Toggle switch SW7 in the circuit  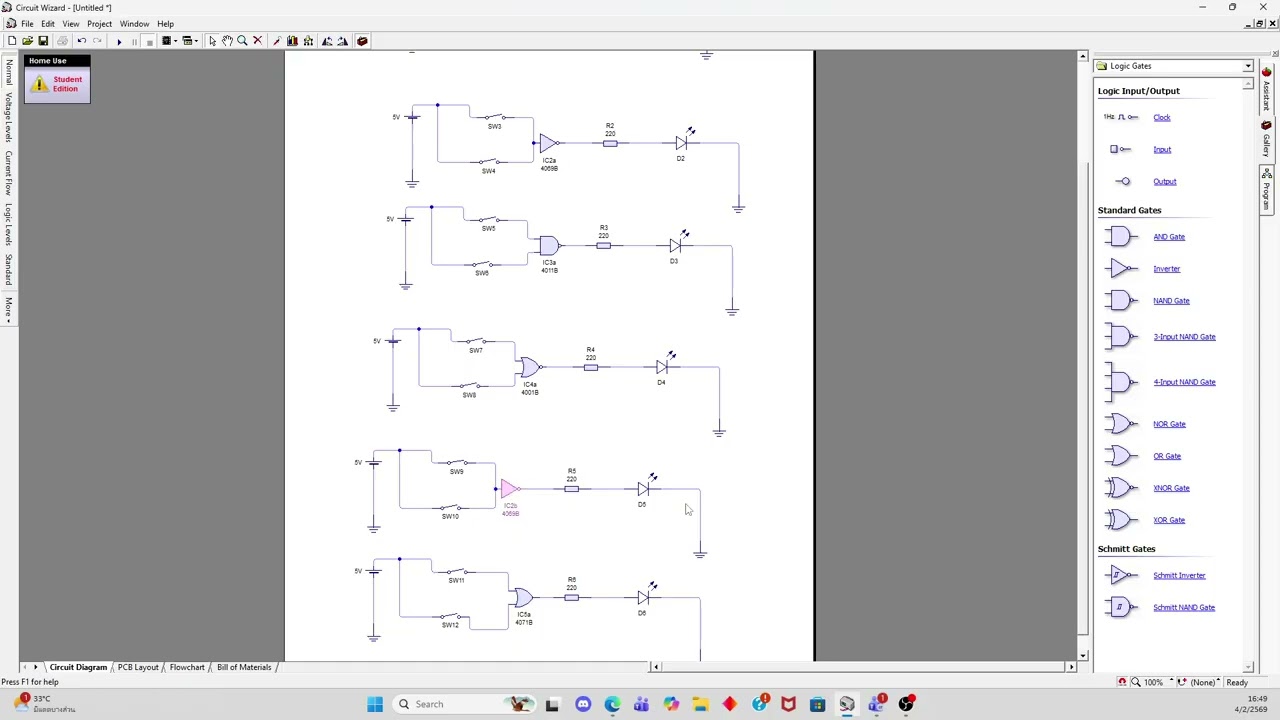tap(475, 341)
